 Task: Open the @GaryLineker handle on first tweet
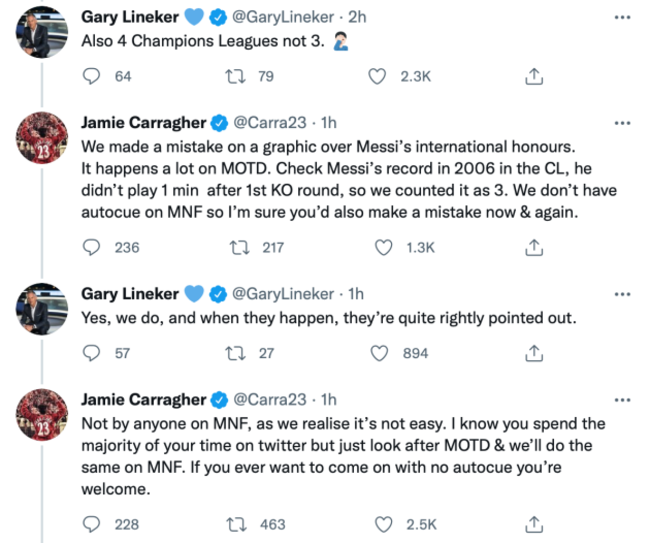coord(282,19)
